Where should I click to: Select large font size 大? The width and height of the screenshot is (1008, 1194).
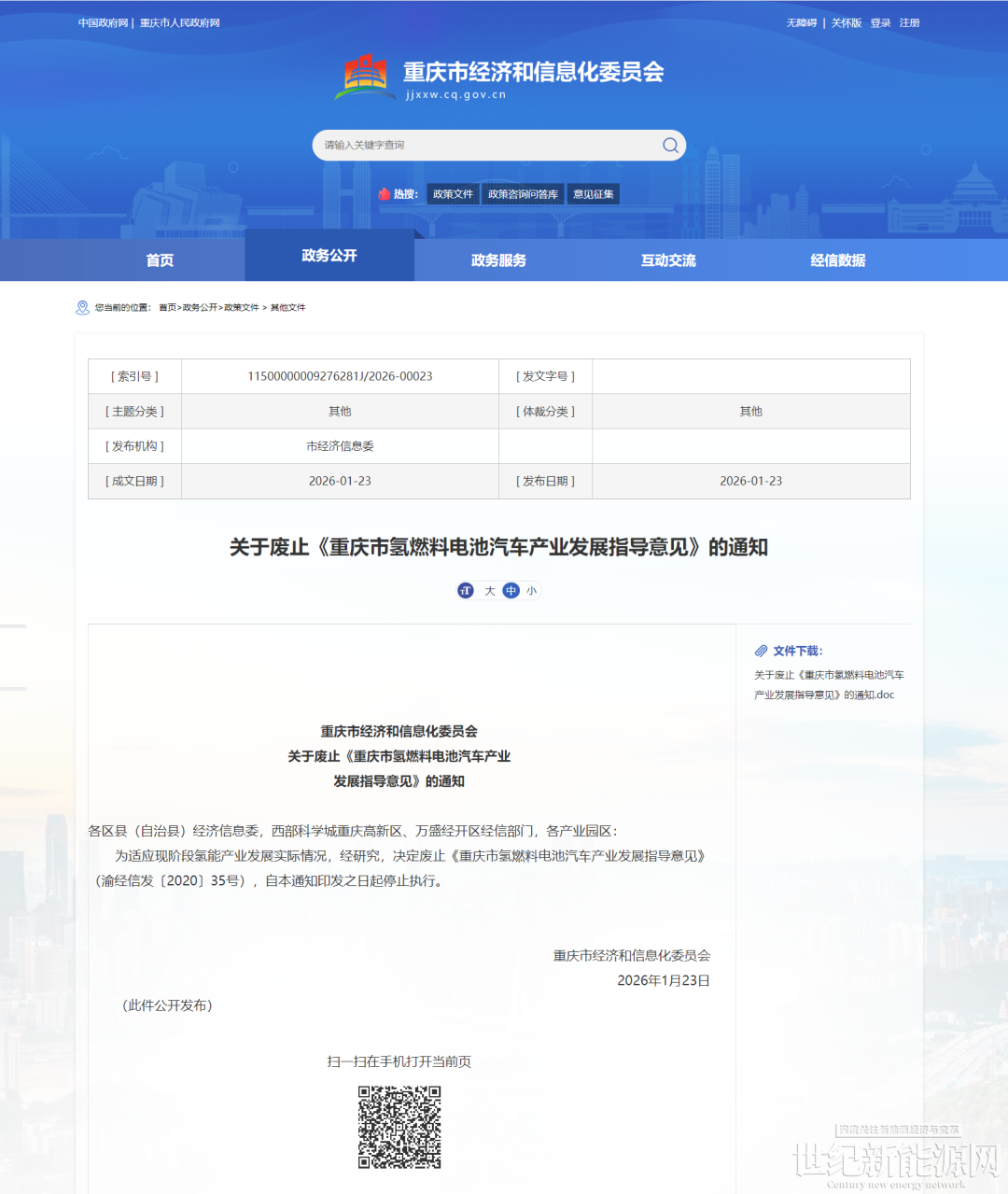[x=490, y=591]
